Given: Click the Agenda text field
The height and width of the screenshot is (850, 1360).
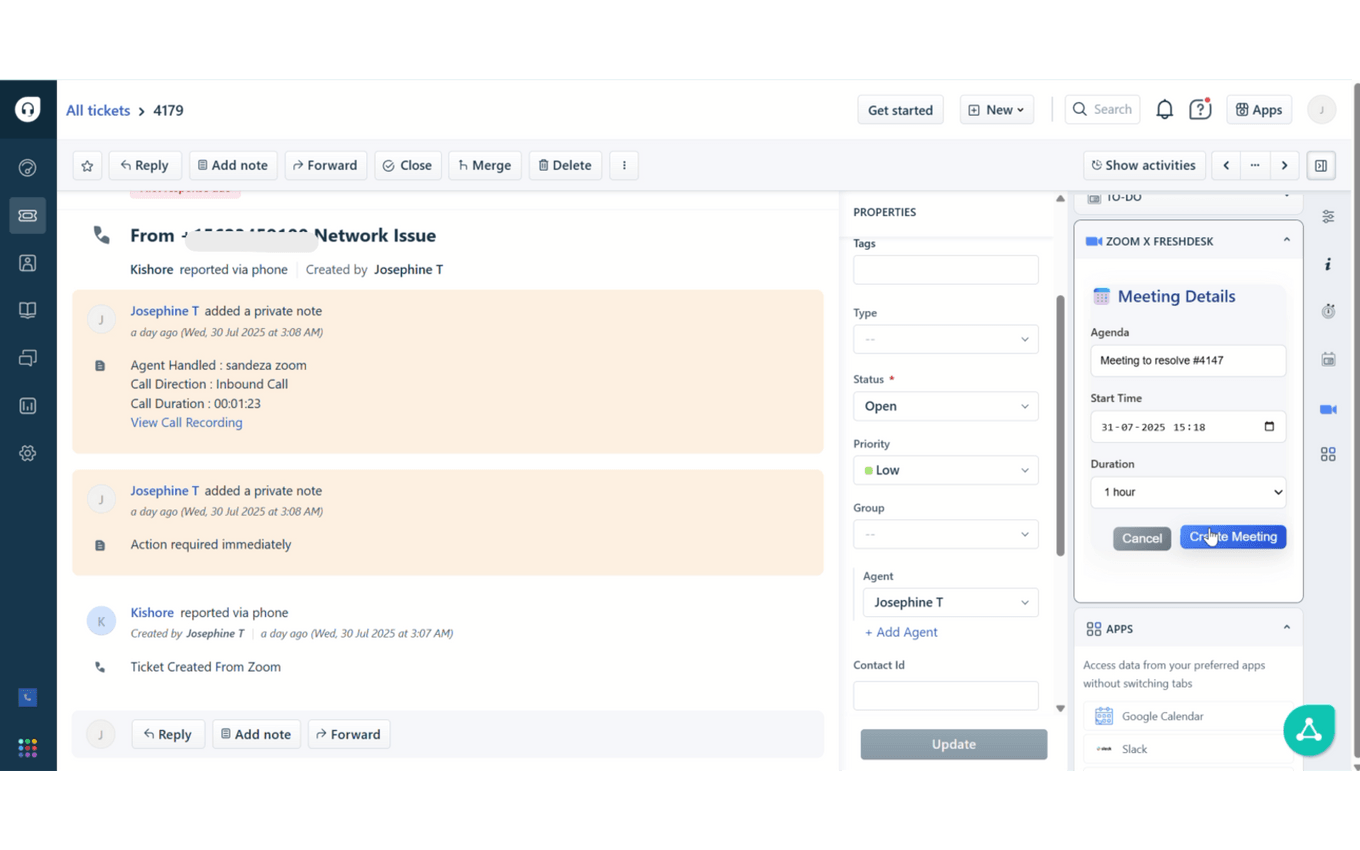Looking at the screenshot, I should coord(1188,360).
